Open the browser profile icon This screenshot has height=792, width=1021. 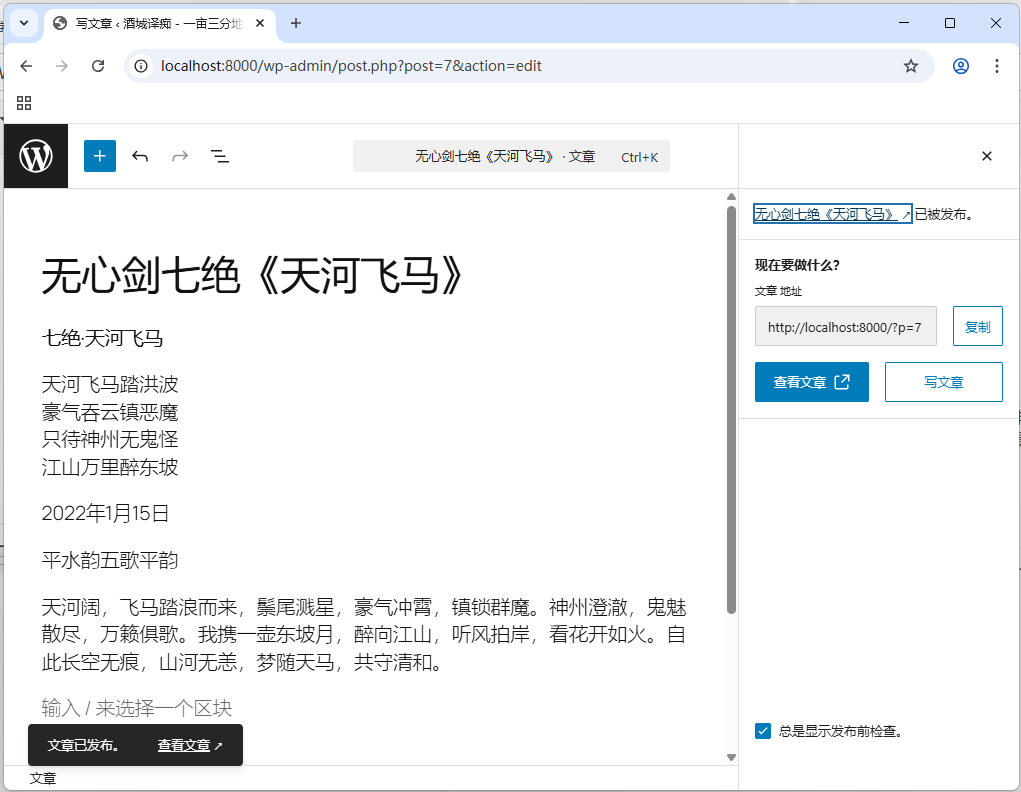[x=960, y=66]
